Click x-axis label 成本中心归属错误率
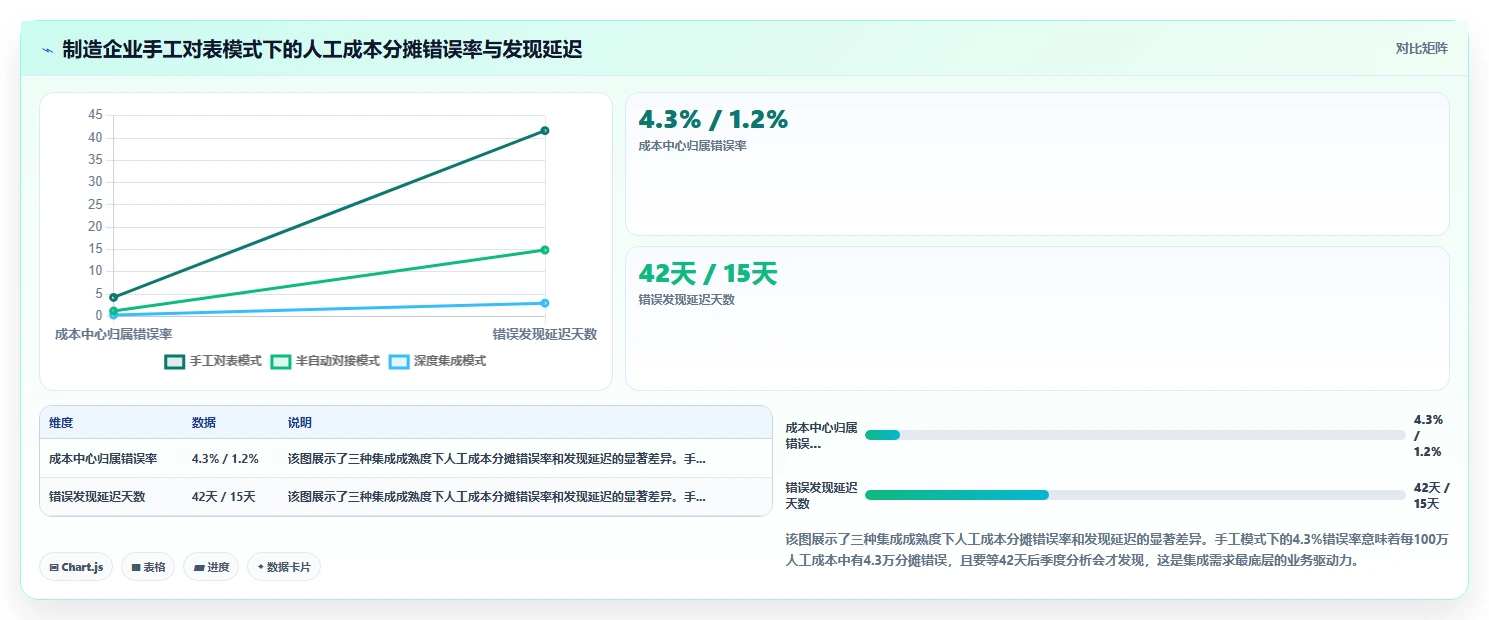The width and height of the screenshot is (1489, 620). pos(114,334)
